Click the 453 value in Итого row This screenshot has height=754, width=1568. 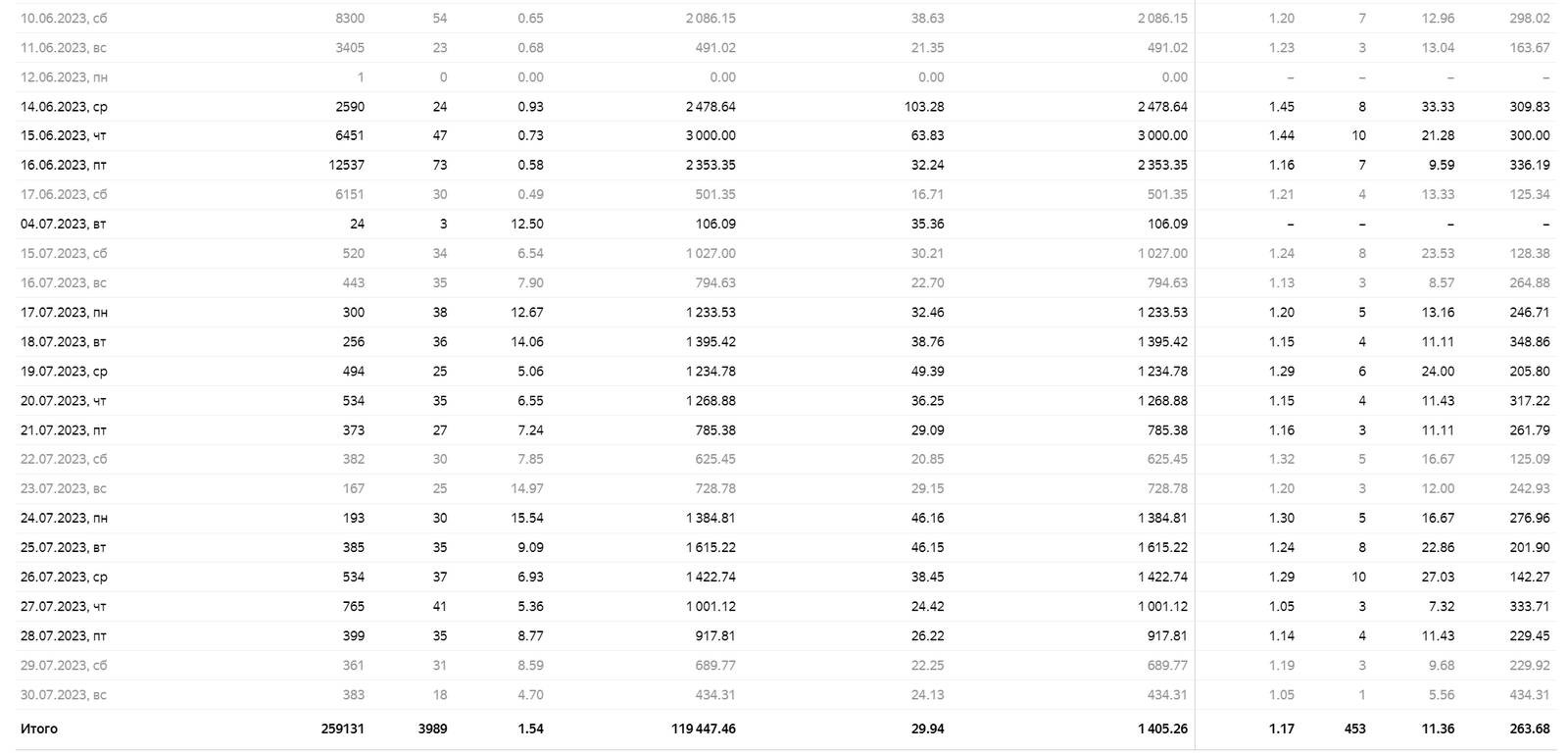click(x=1353, y=729)
